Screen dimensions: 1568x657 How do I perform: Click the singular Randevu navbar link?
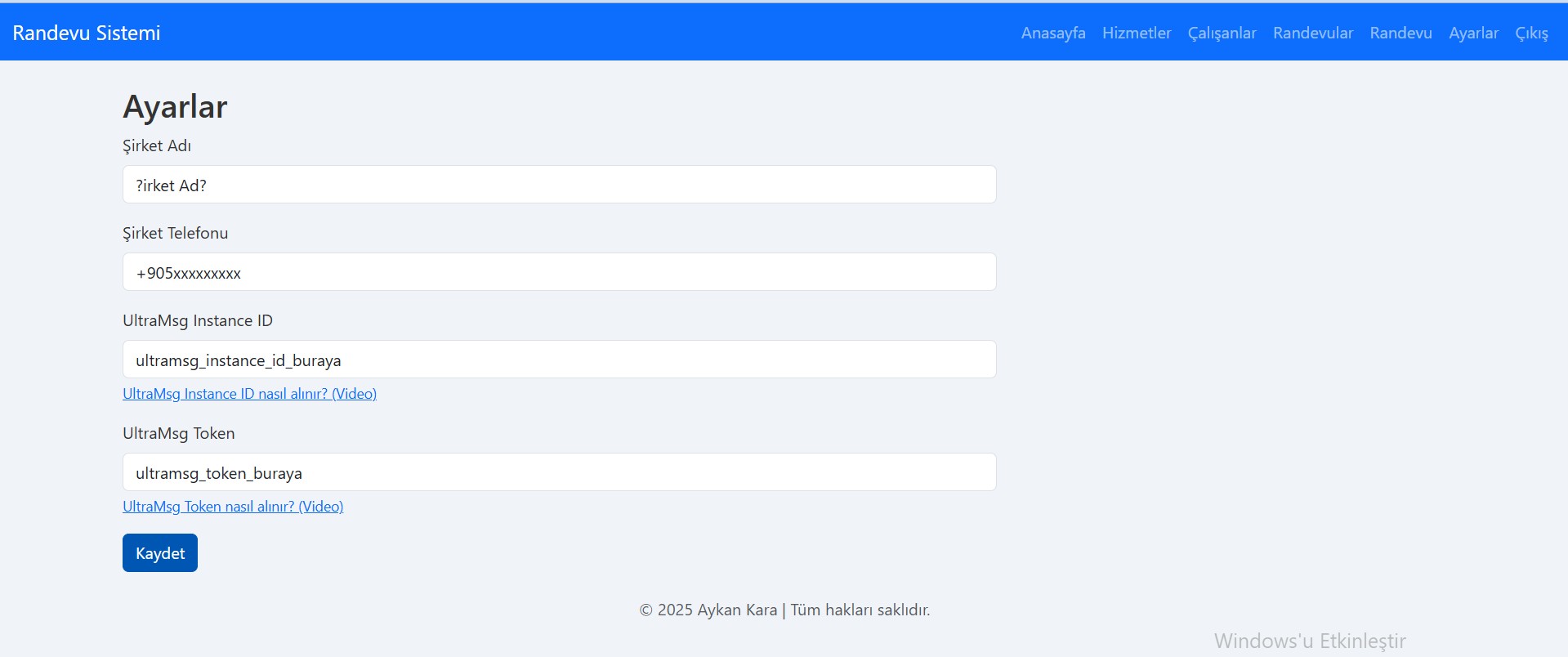pyautogui.click(x=1400, y=33)
